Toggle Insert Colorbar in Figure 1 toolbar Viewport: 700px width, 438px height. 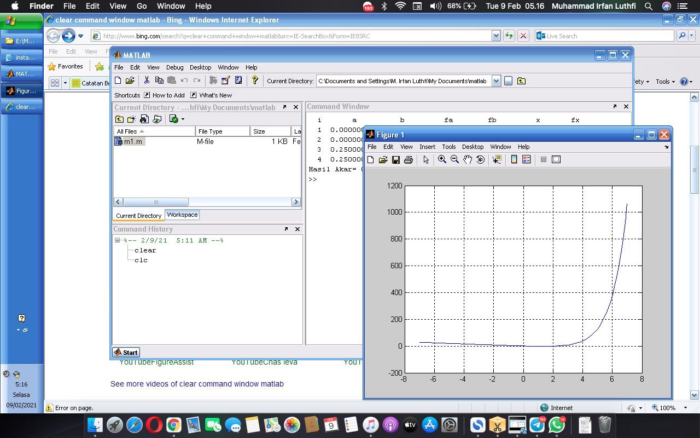(514, 160)
